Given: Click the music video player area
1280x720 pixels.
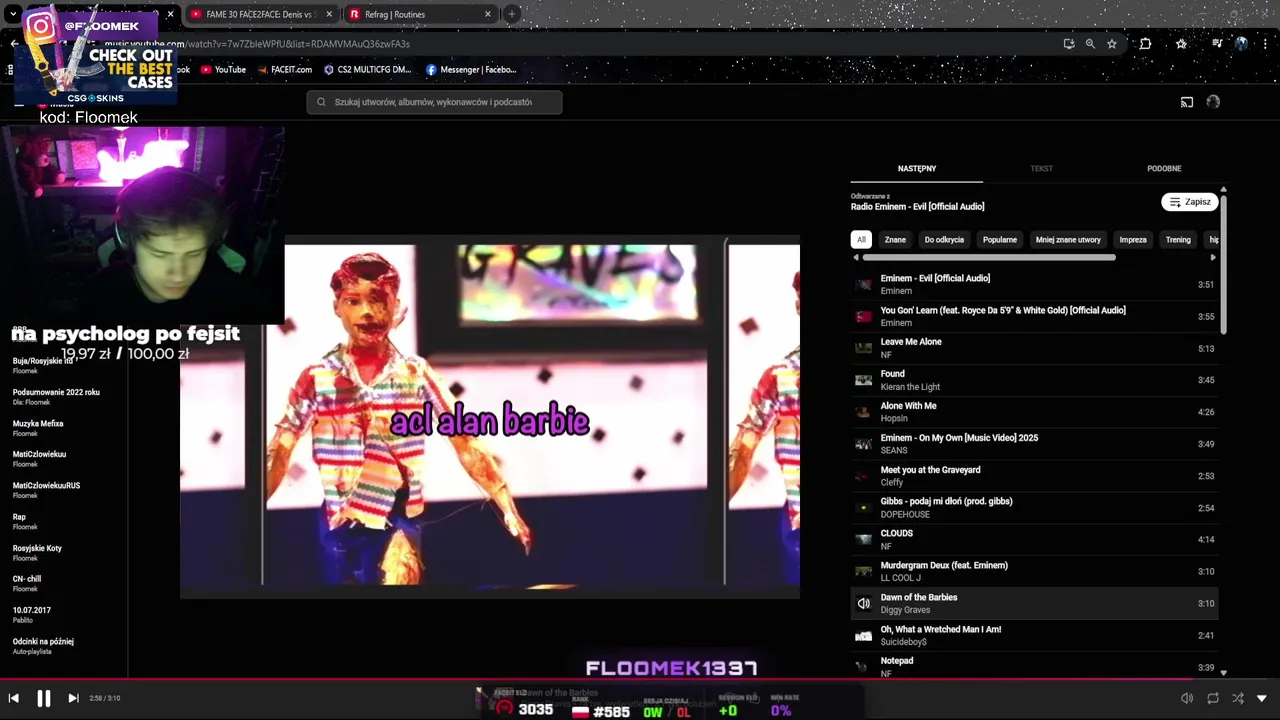Looking at the screenshot, I should tap(490, 418).
